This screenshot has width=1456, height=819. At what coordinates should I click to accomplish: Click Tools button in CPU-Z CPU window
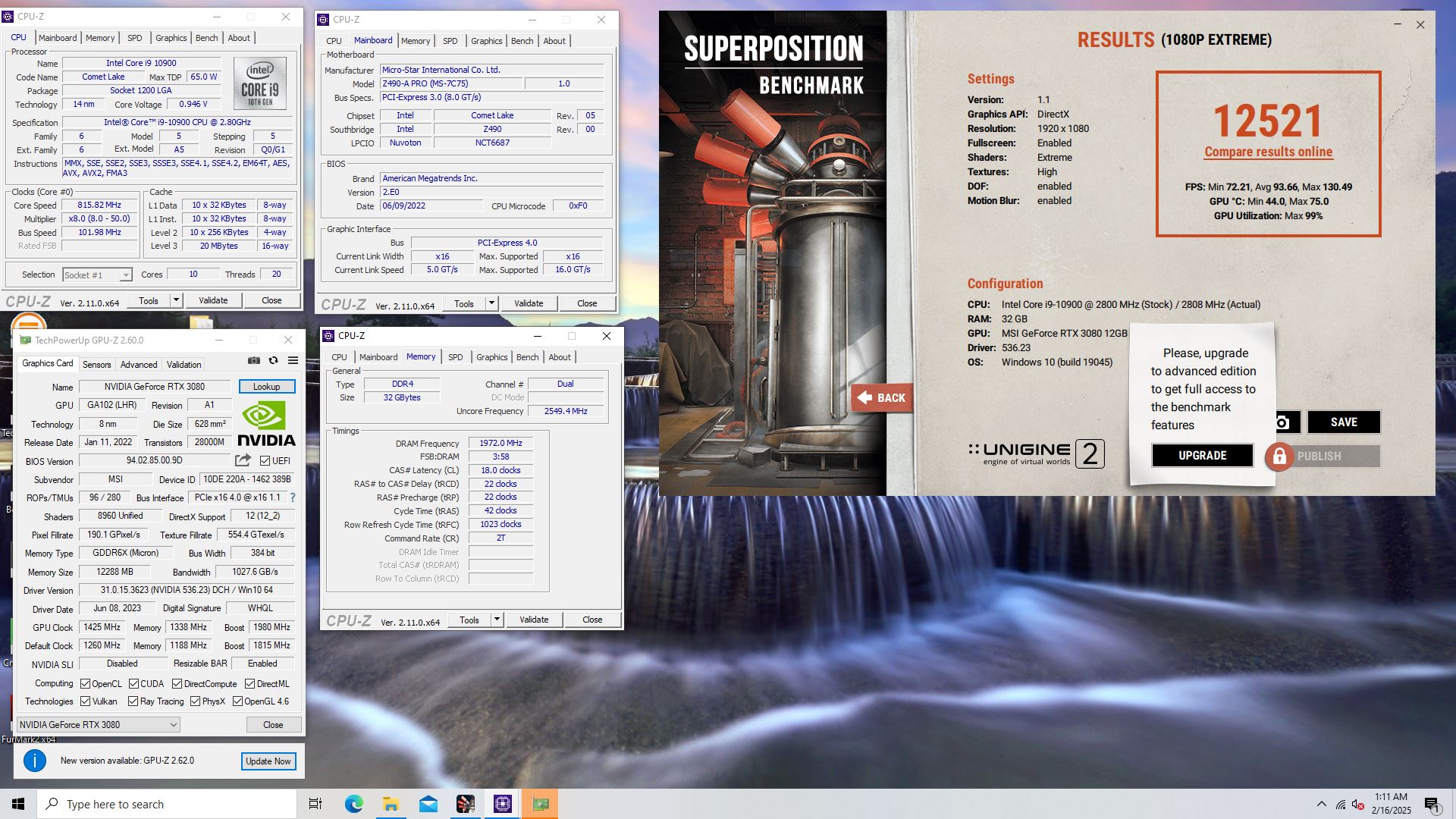[x=149, y=300]
